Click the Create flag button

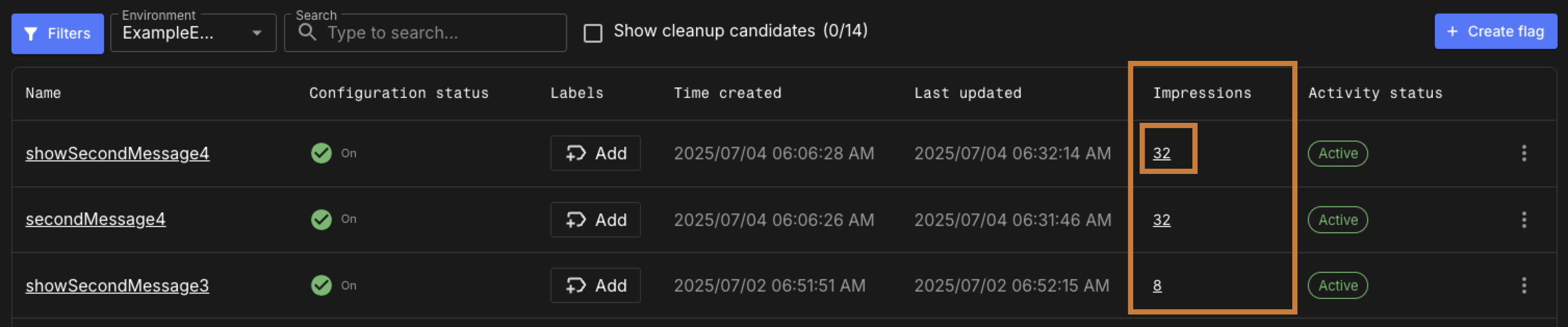pyautogui.click(x=1495, y=32)
